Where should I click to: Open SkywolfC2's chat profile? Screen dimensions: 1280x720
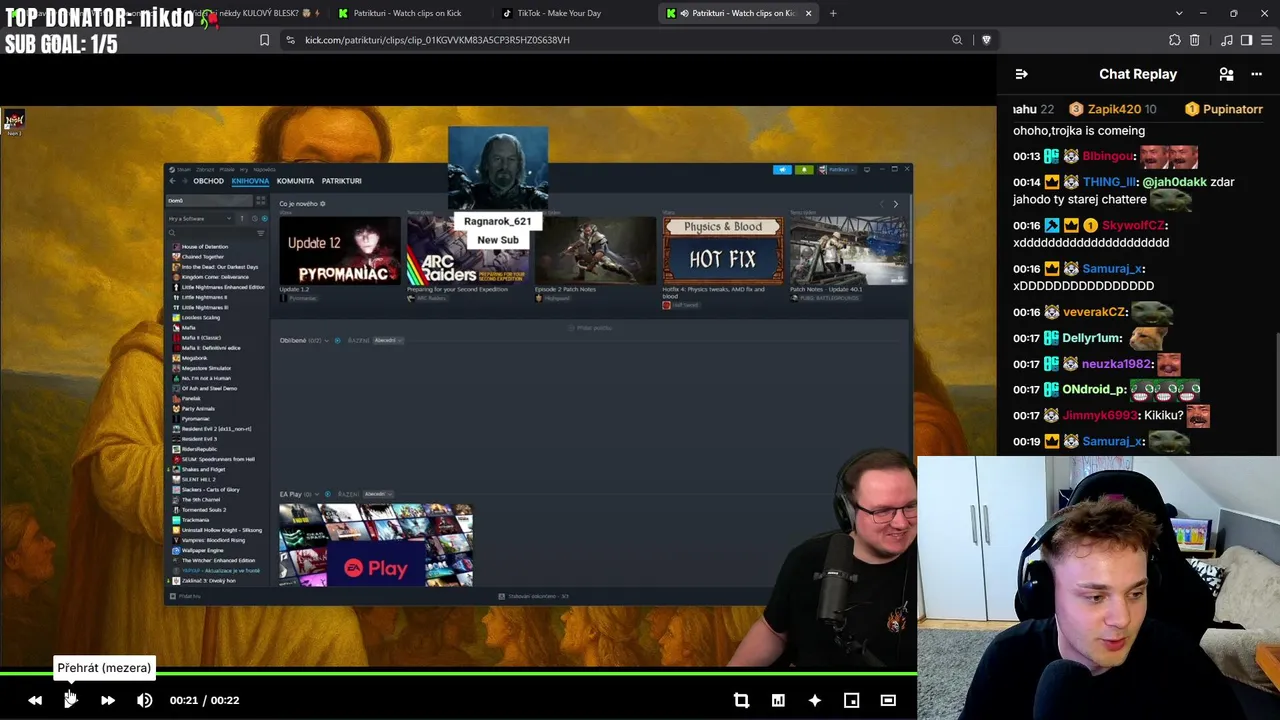point(1133,226)
